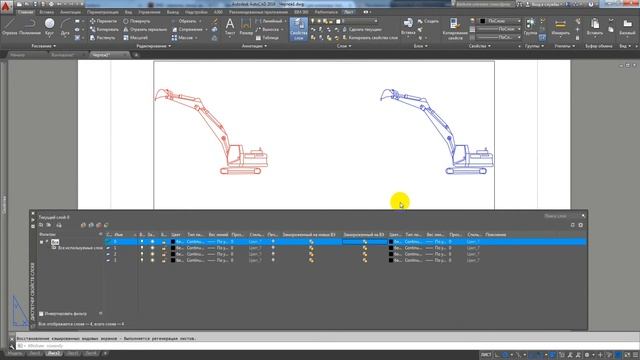Click the Массив (Array) tool
The image size is (640, 360).
coord(182,38)
